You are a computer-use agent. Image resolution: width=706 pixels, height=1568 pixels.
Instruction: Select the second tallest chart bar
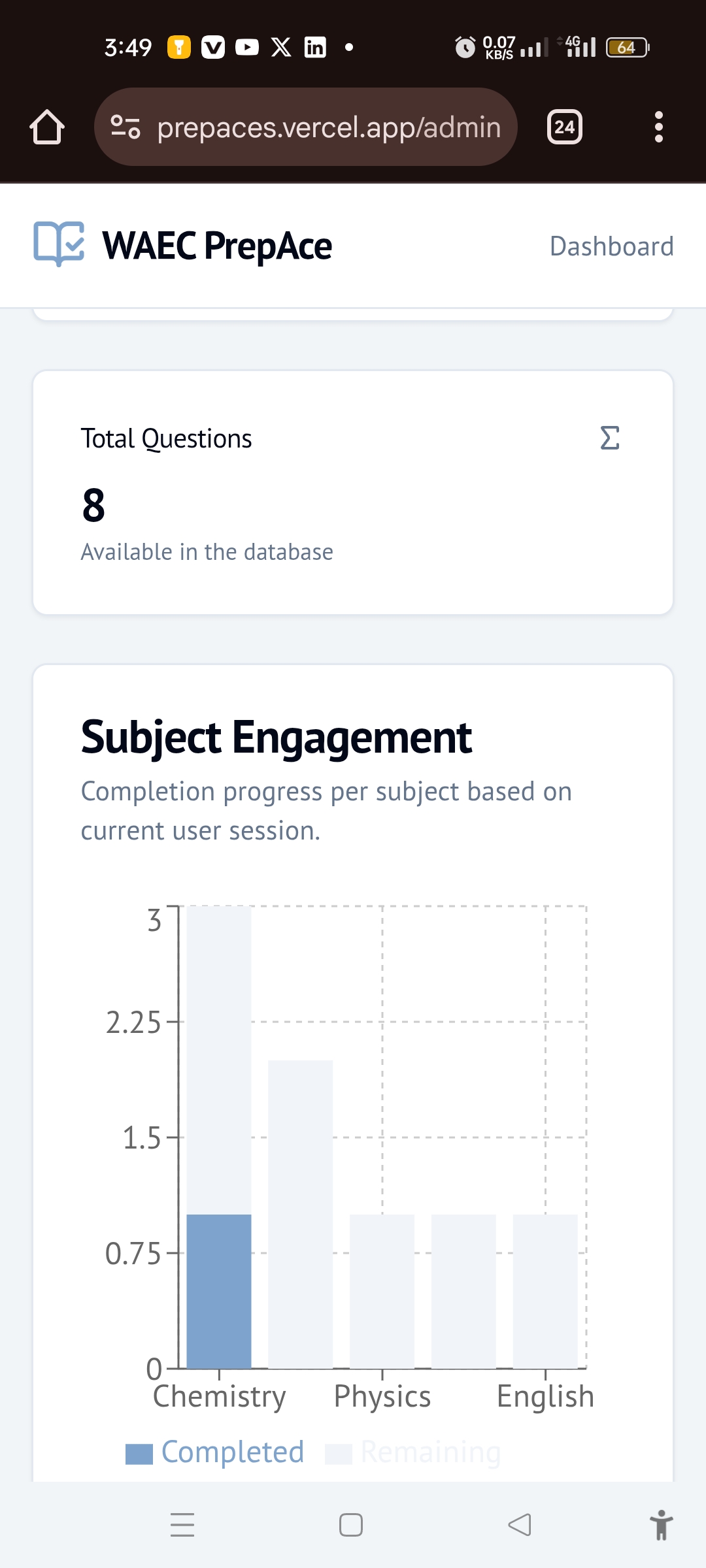click(300, 1214)
